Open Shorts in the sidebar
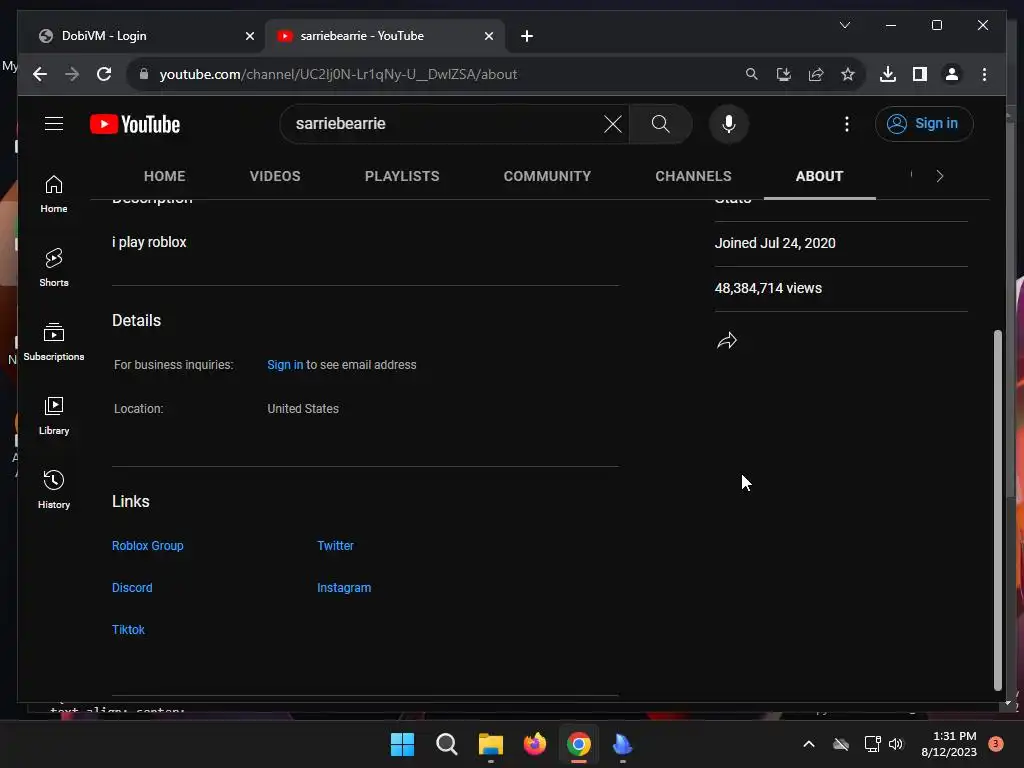 coord(54,268)
